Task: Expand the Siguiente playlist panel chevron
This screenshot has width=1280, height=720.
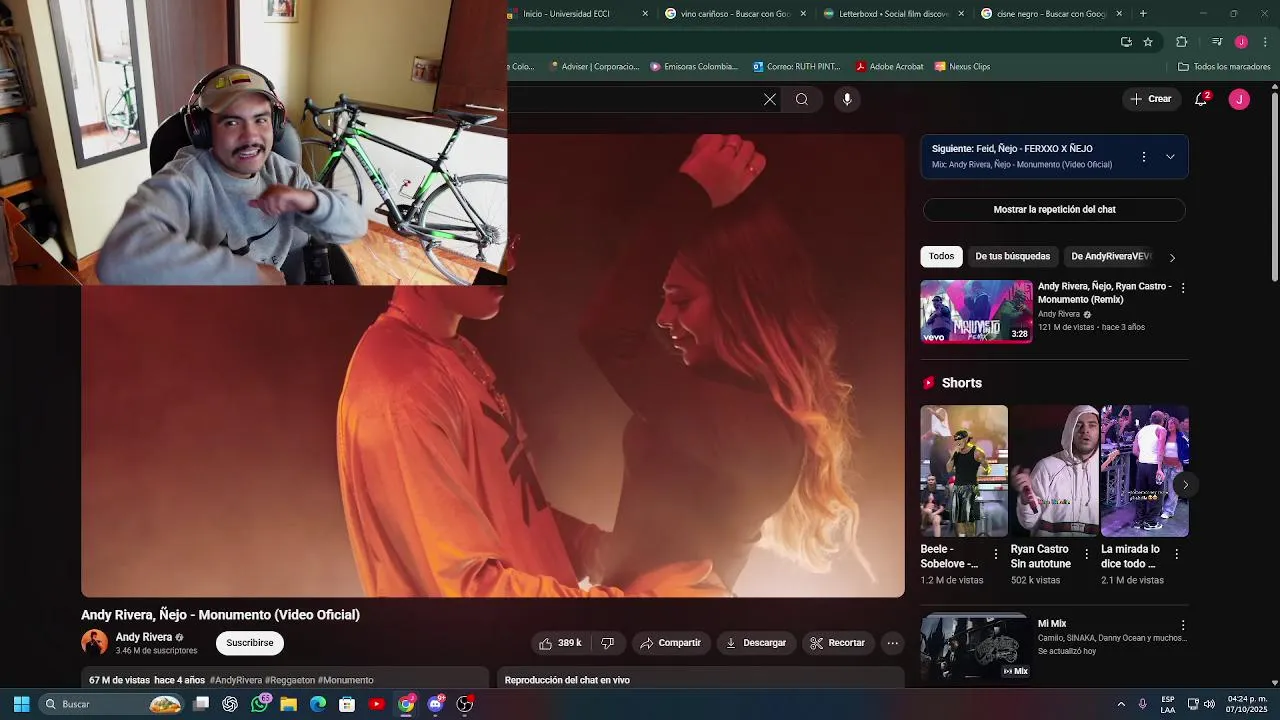Action: (1170, 157)
